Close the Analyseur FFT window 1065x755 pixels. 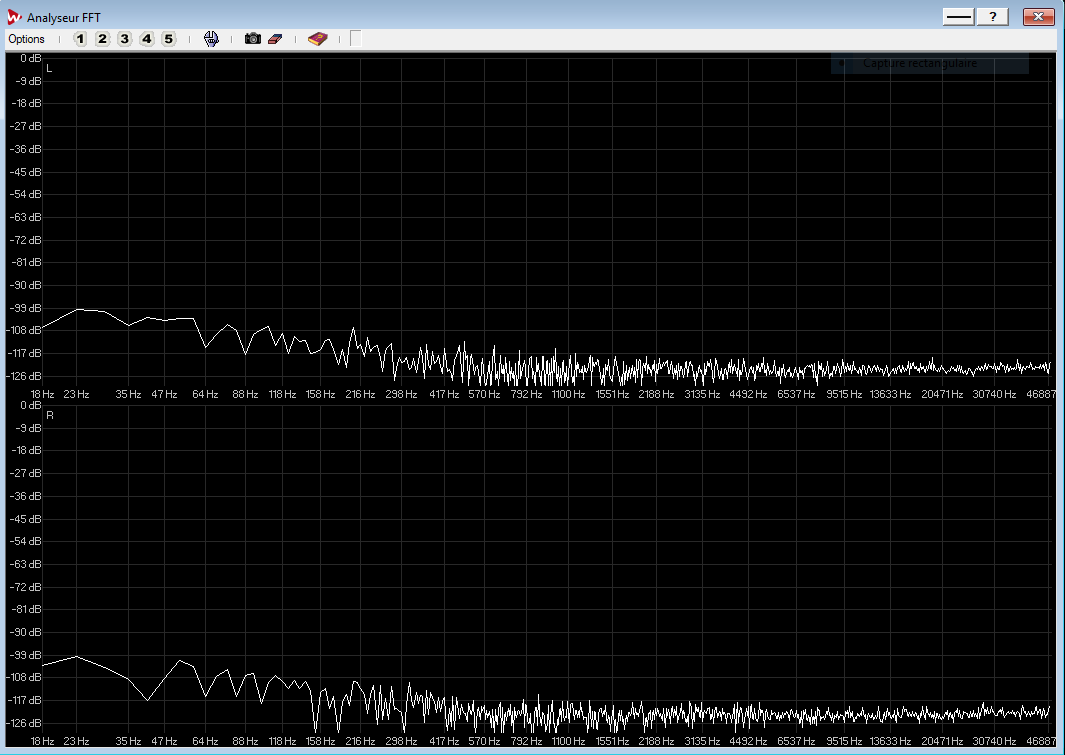click(x=1039, y=17)
